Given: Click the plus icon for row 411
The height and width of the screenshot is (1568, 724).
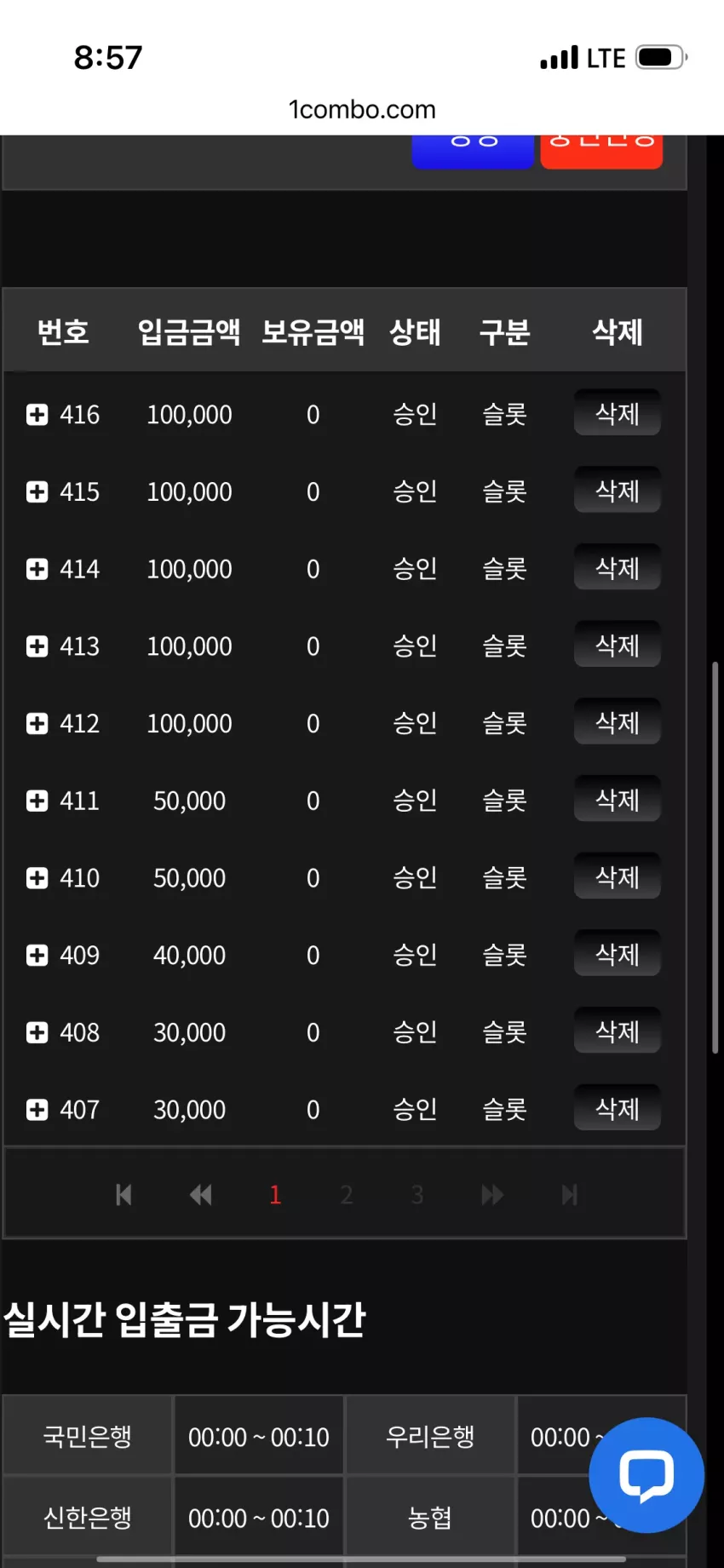Looking at the screenshot, I should (x=37, y=801).
